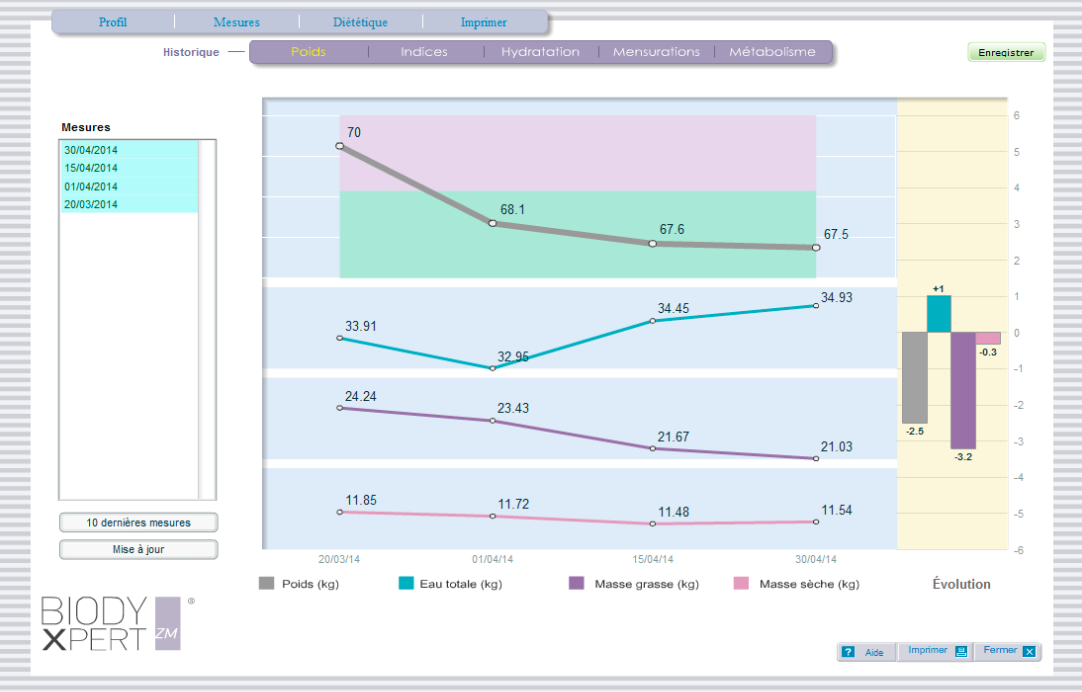
Task: Click the Eau totale teal legend swatch
Action: 406,584
